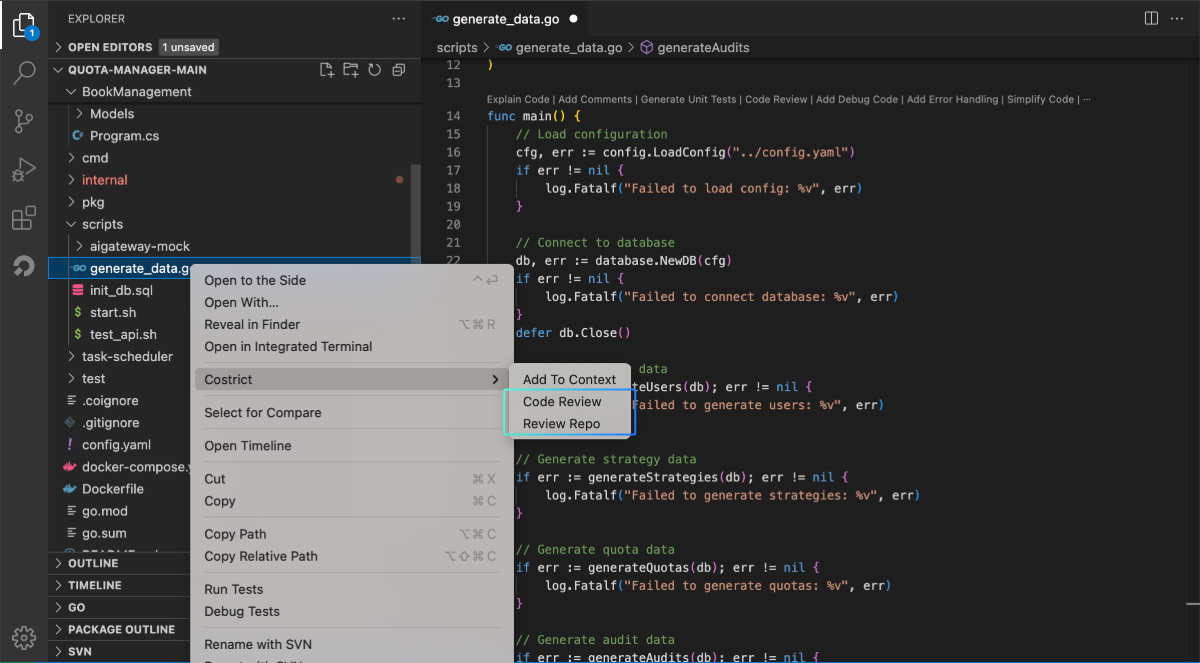Select Code Review from Costrict submenu

(562, 402)
